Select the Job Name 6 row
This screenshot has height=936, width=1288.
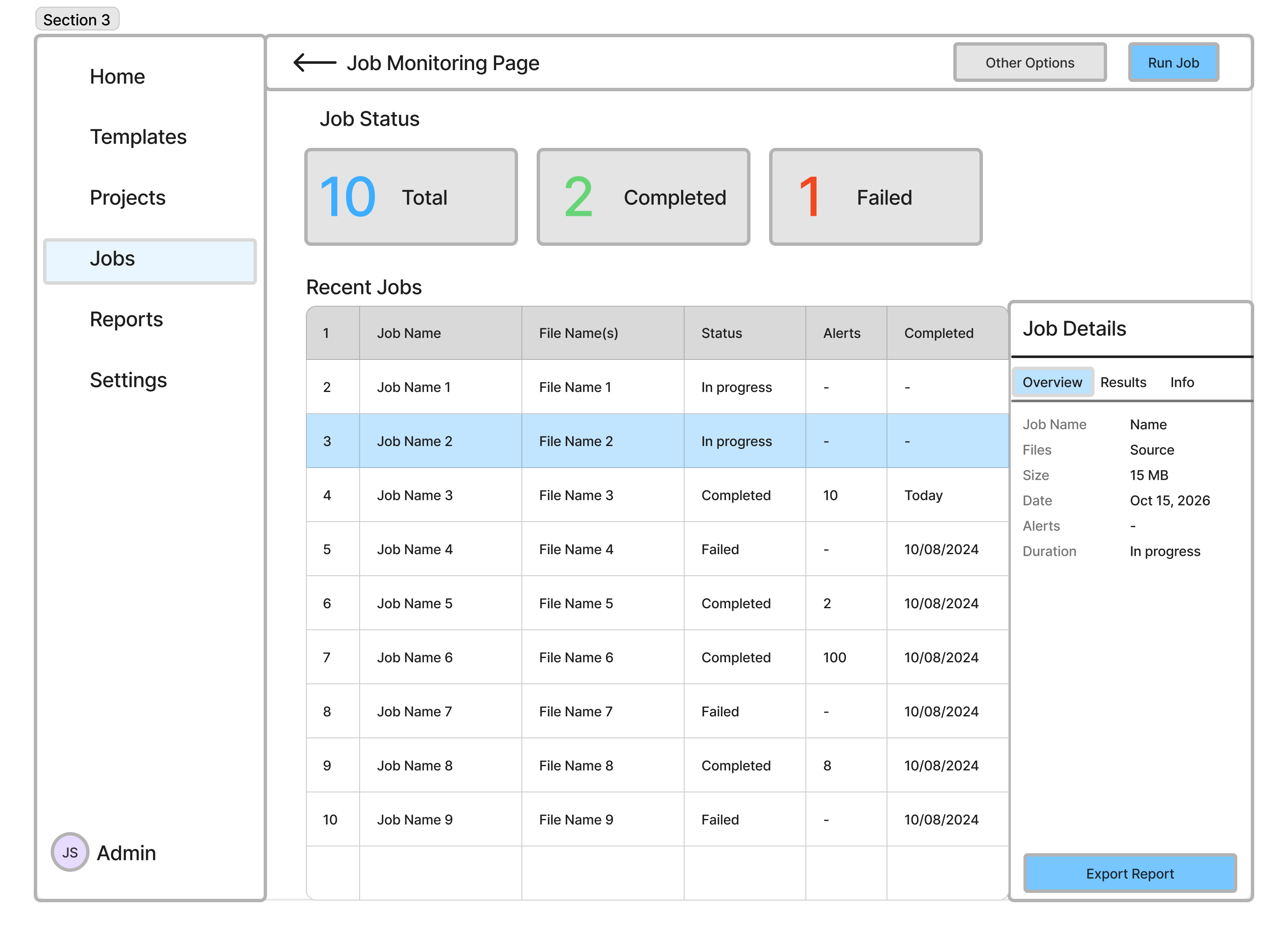pyautogui.click(x=657, y=657)
